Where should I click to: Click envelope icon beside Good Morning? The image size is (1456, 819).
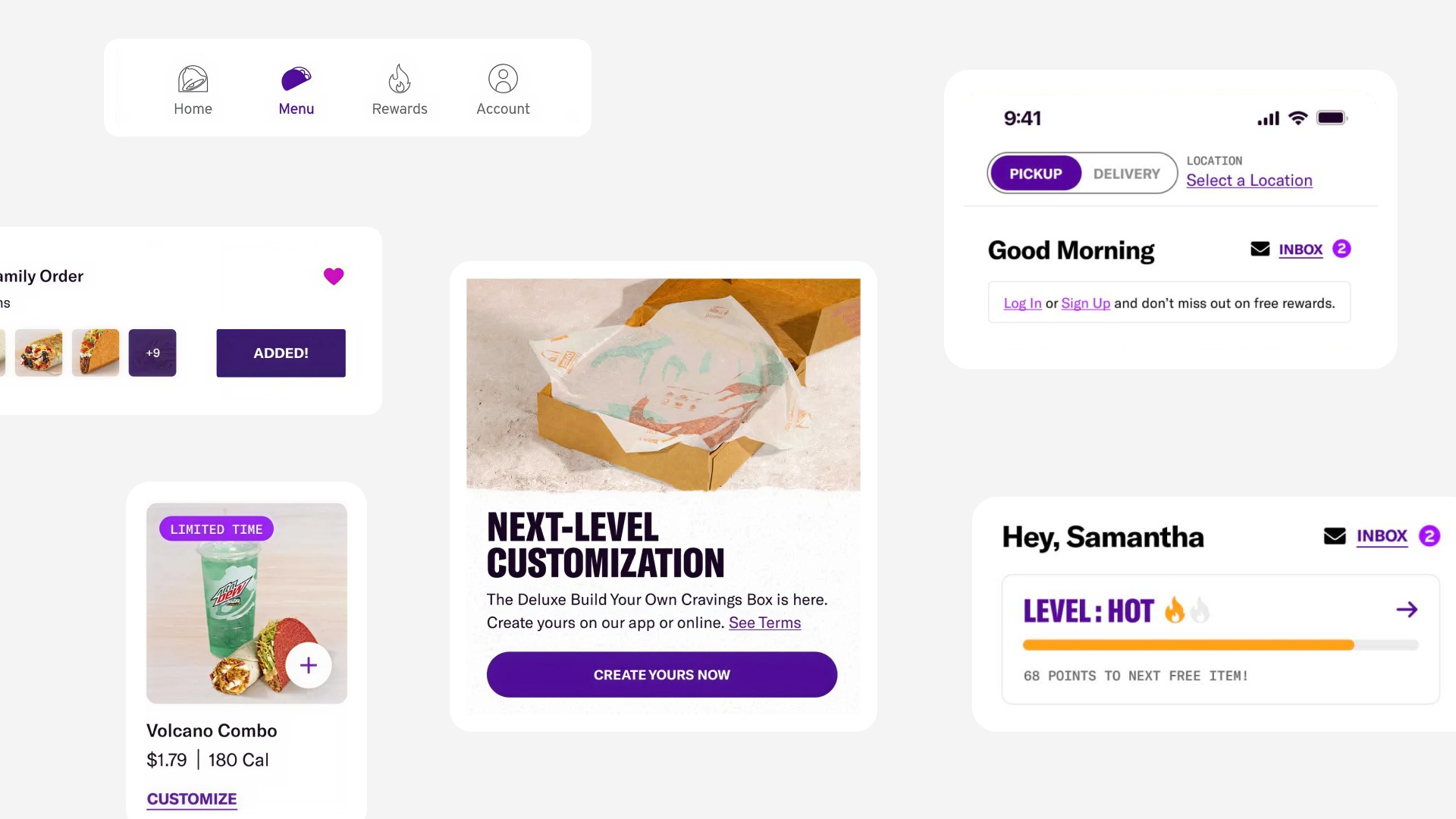[1260, 249]
